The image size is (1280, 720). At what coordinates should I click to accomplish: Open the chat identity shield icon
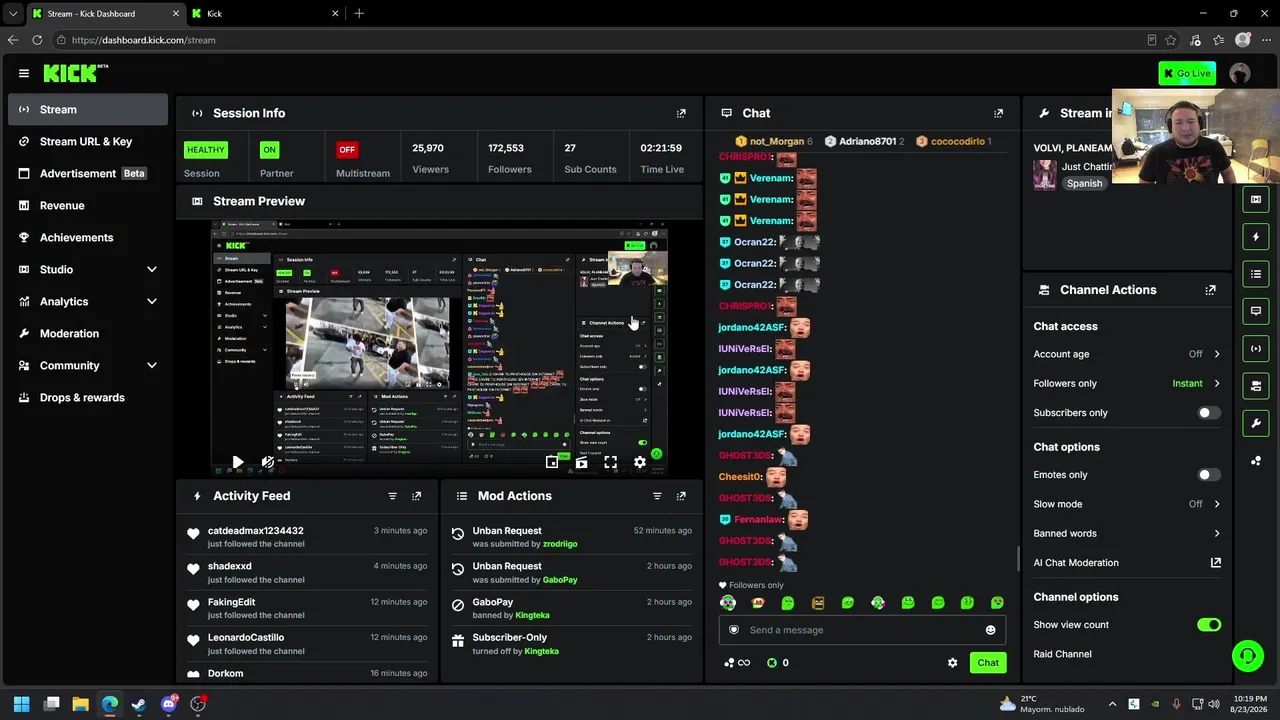(734, 630)
